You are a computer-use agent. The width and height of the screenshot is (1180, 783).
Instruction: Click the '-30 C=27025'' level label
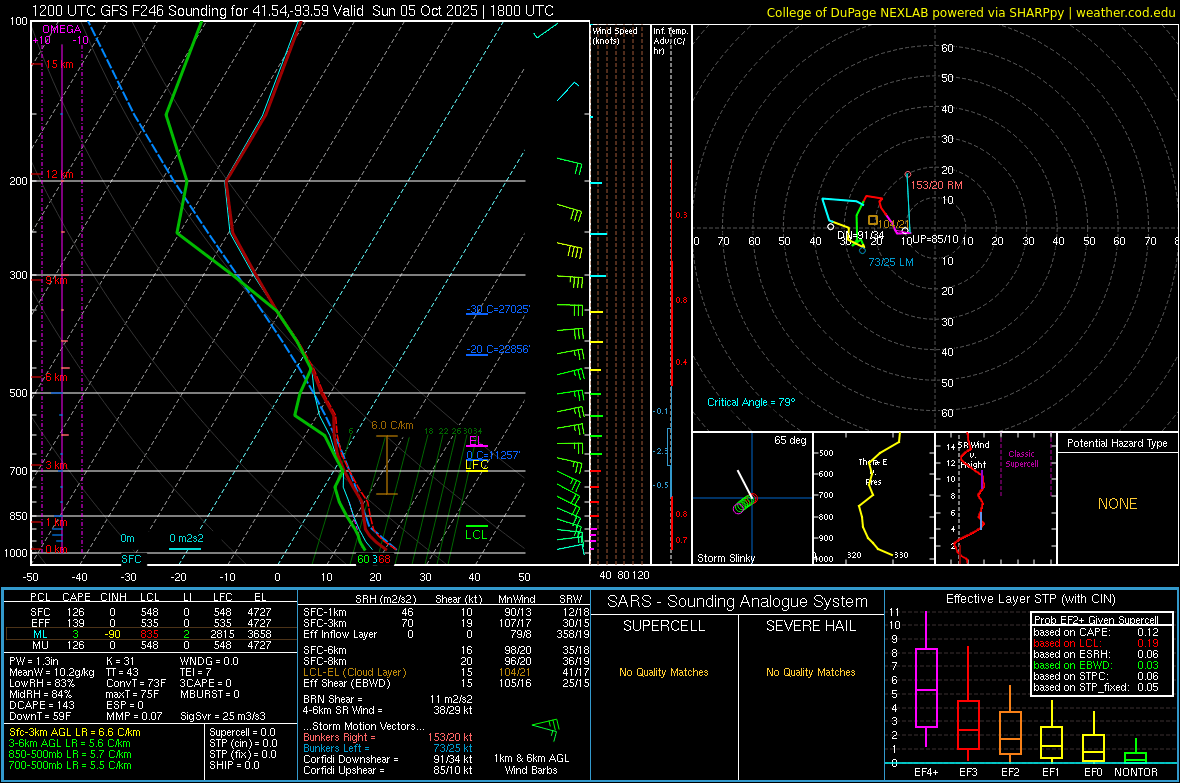[498, 309]
